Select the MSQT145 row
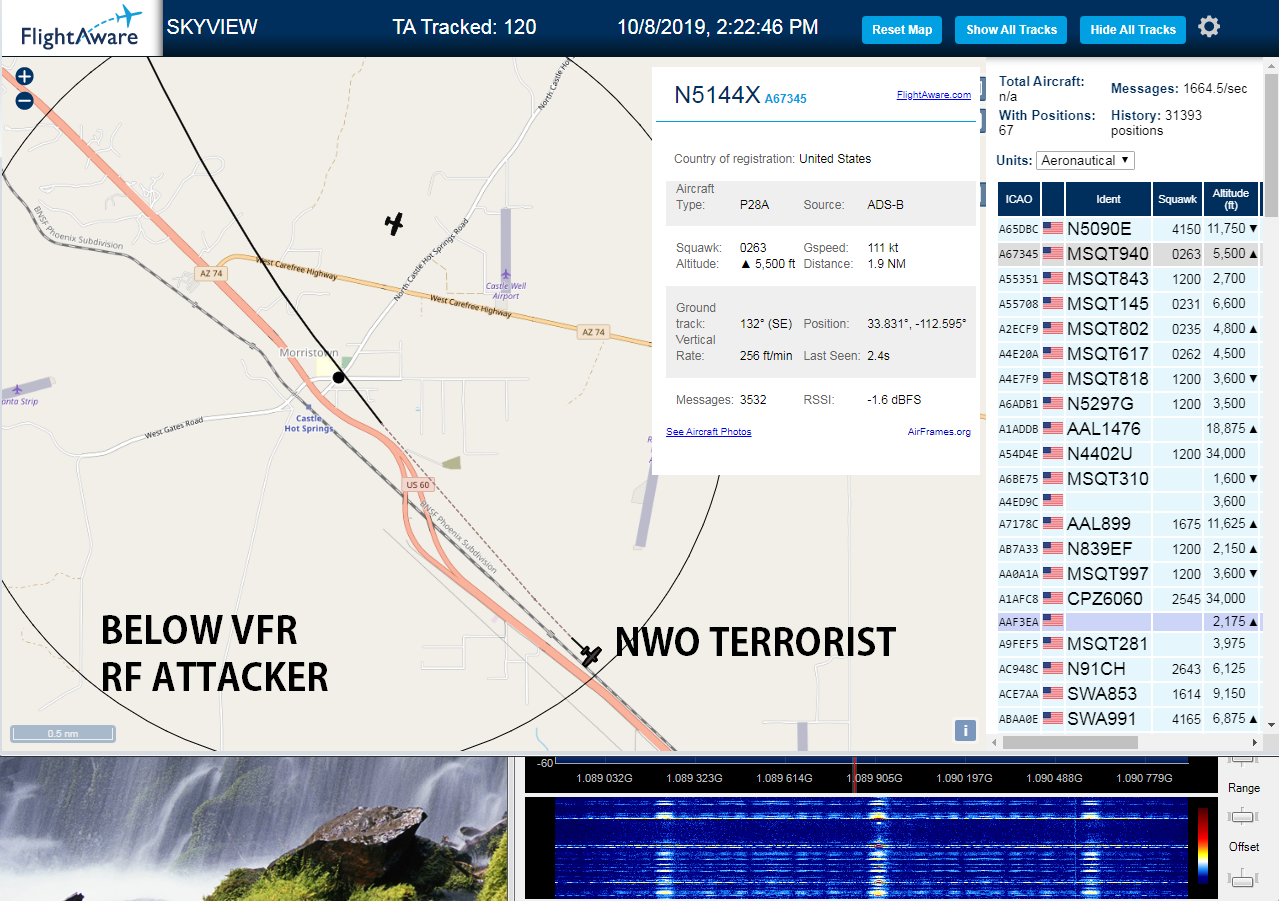Screen dimensions: 1279x901 (1129, 304)
